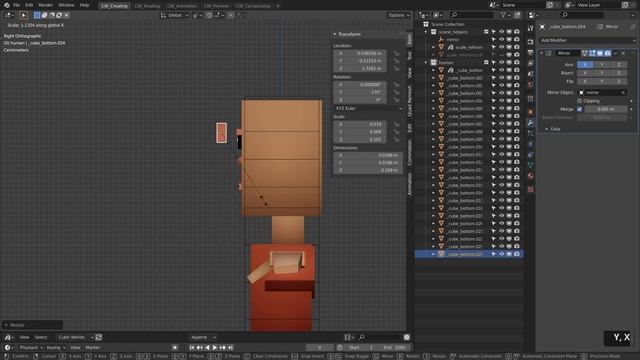Select the highlighted _cube_bottom.024 outliner row
The width and height of the screenshot is (640, 360).
469,254
